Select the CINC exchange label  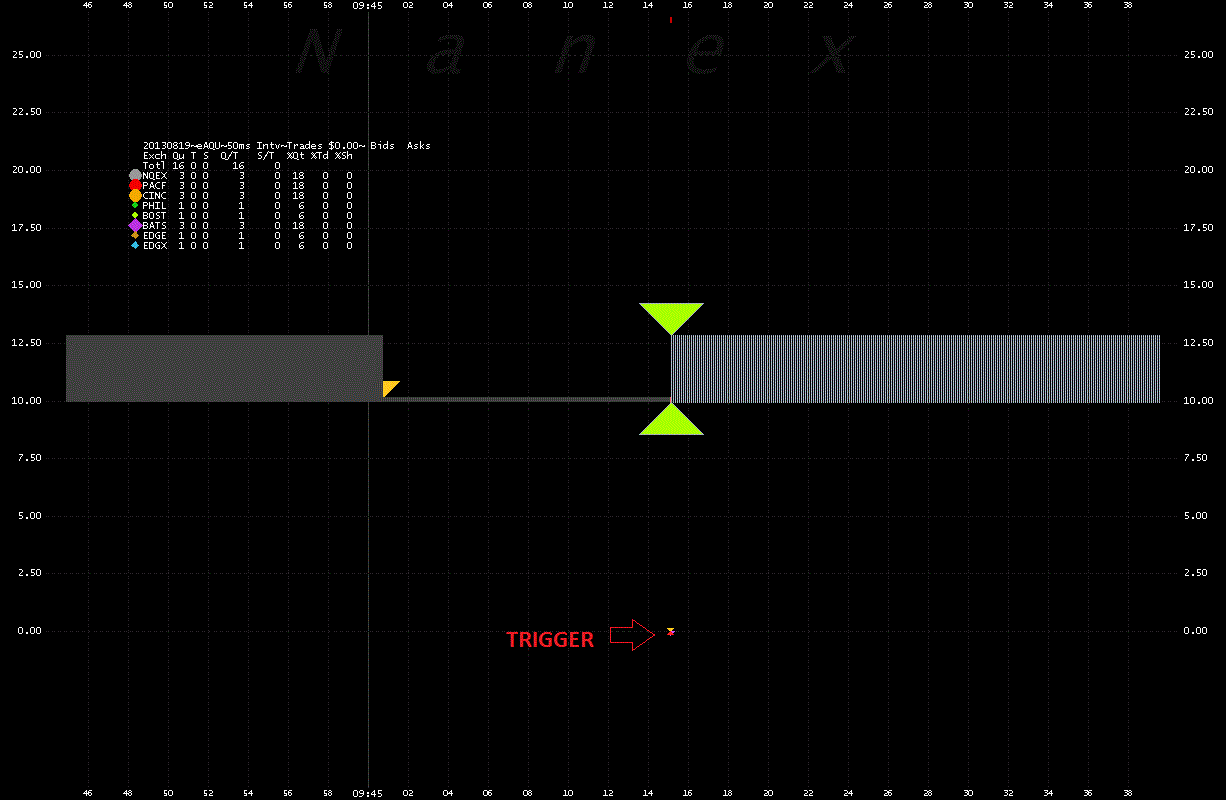coord(155,195)
